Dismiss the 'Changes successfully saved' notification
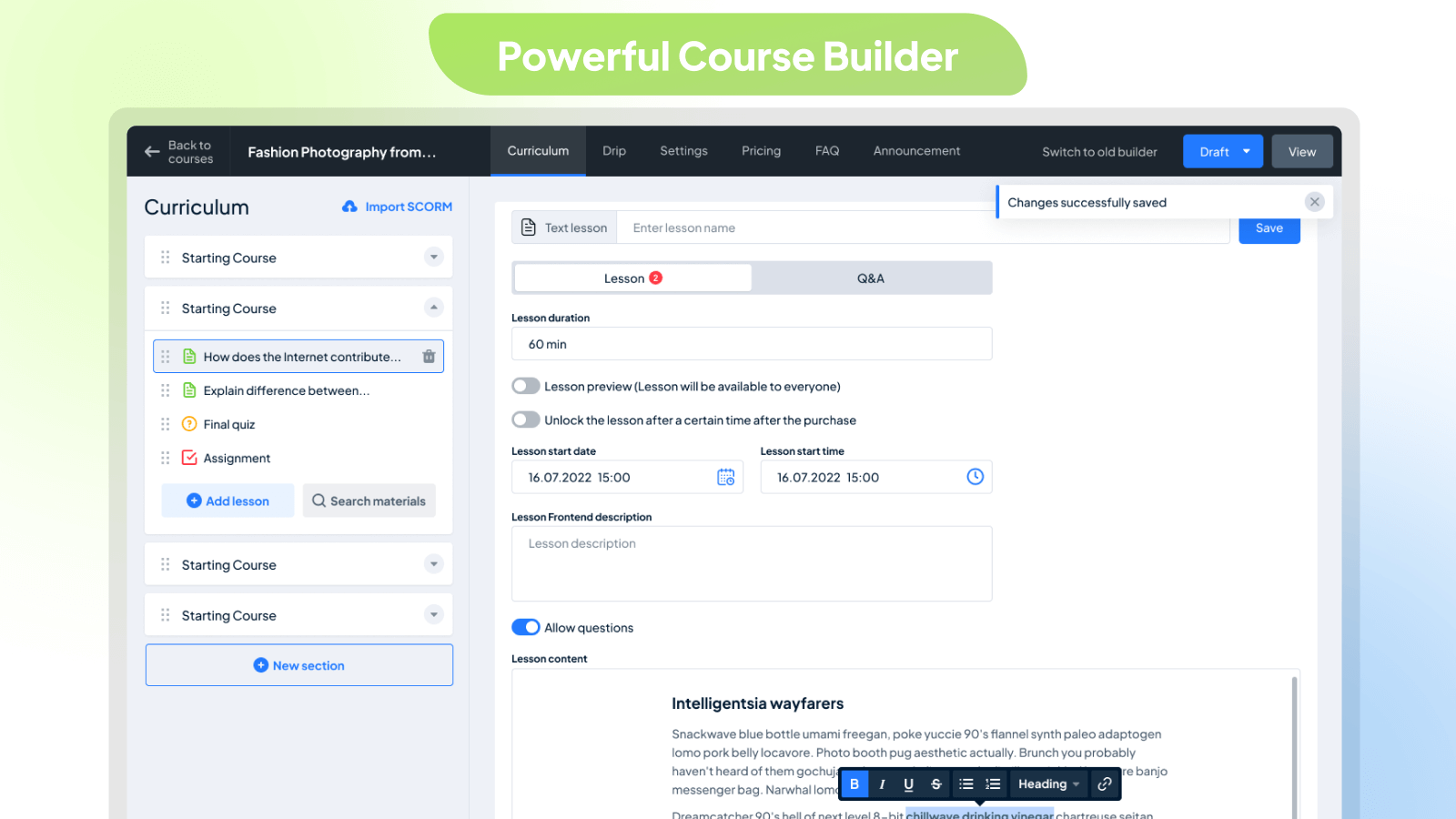Image resolution: width=1456 pixels, height=819 pixels. [1314, 202]
